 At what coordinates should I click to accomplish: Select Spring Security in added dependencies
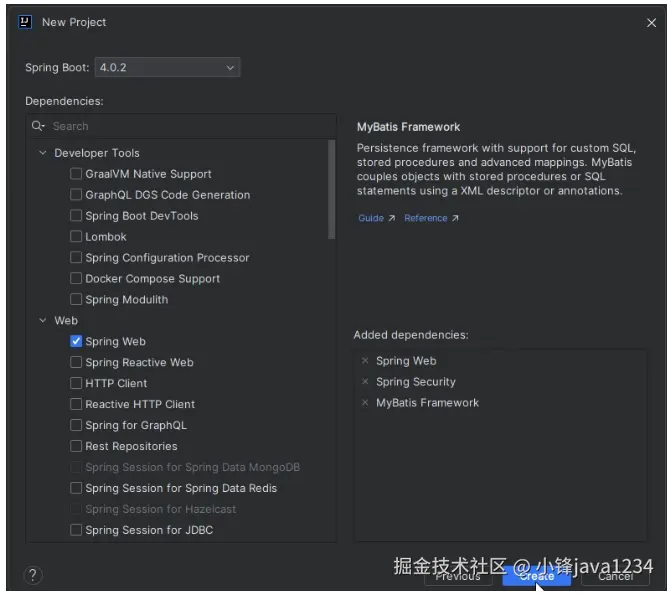tap(416, 381)
